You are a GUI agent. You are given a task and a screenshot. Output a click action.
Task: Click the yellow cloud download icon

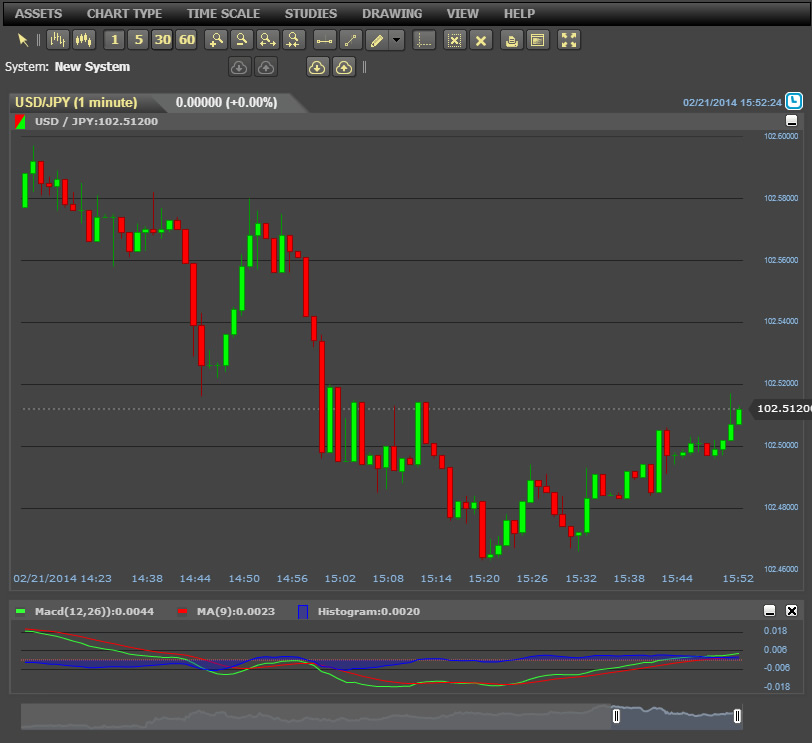pos(317,67)
